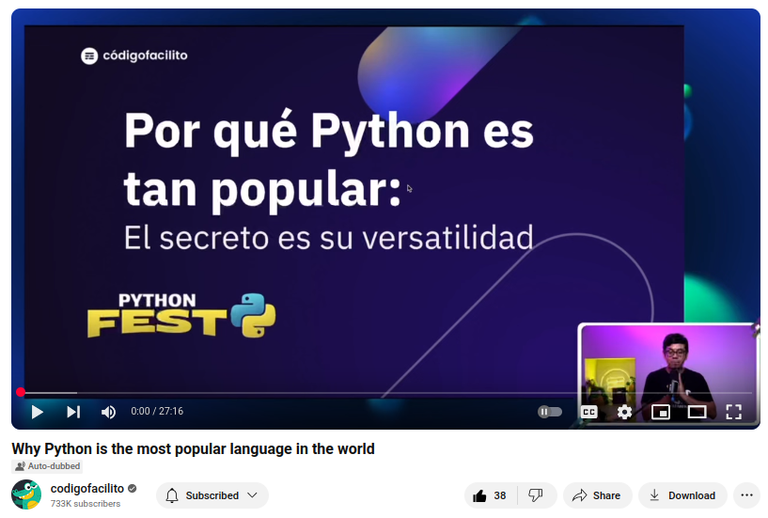Download this video
The height and width of the screenshot is (518, 768).
click(x=683, y=495)
